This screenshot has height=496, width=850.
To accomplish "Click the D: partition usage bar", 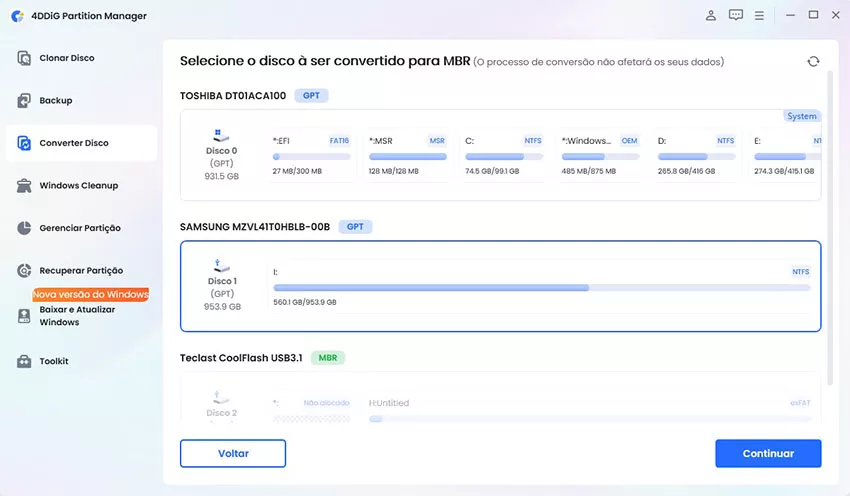I will pyautogui.click(x=697, y=157).
